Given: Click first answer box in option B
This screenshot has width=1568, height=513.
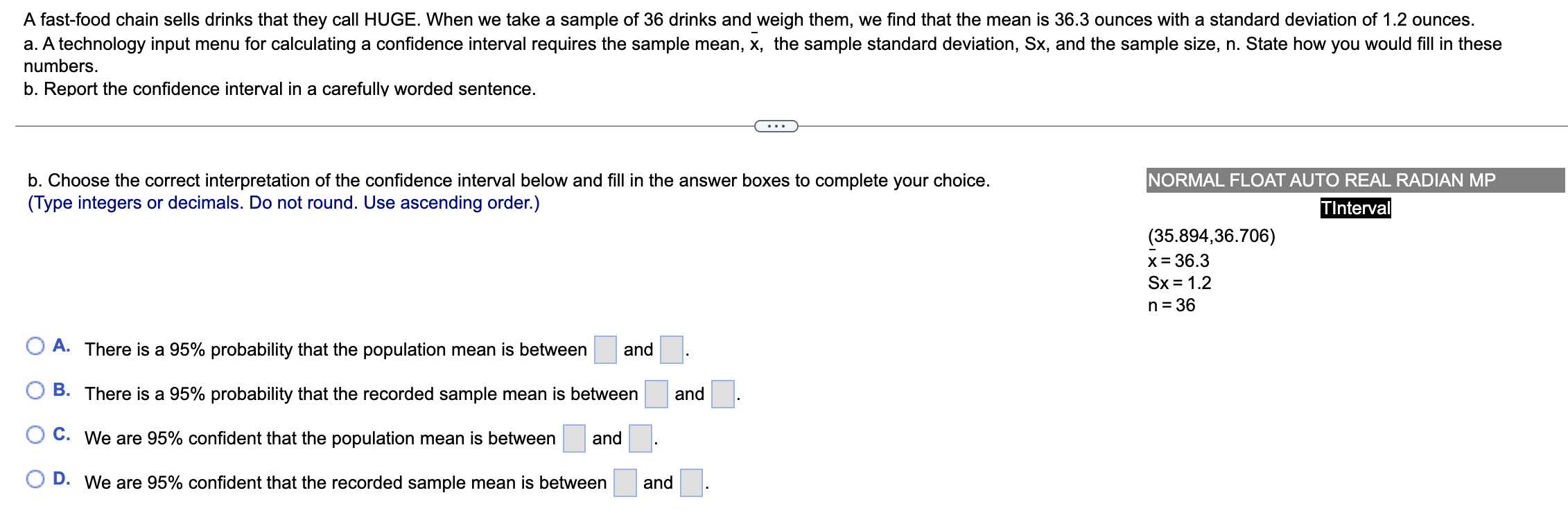Looking at the screenshot, I should coord(656,394).
